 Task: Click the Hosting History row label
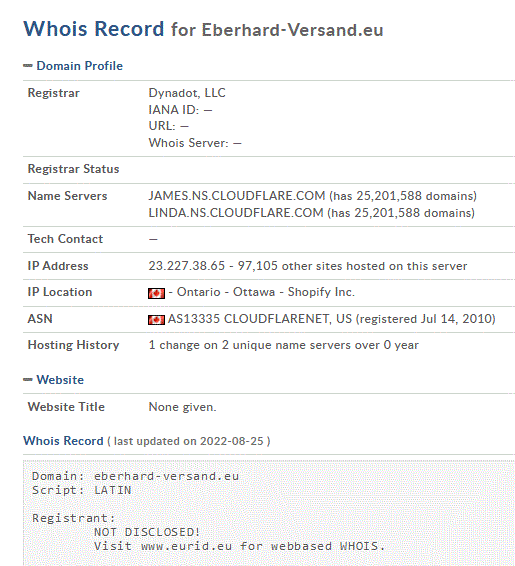coord(73,345)
